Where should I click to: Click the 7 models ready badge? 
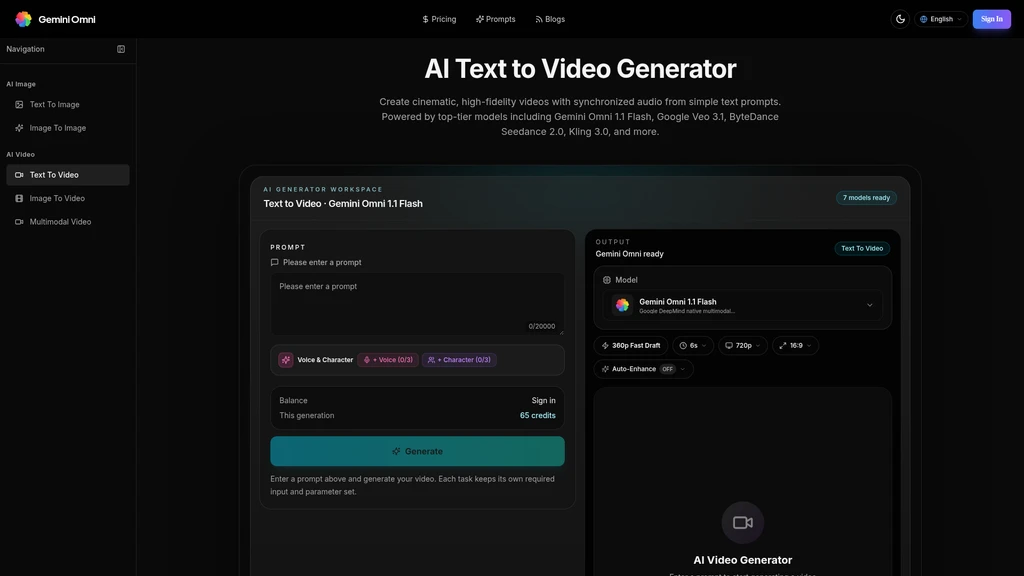click(x=866, y=198)
